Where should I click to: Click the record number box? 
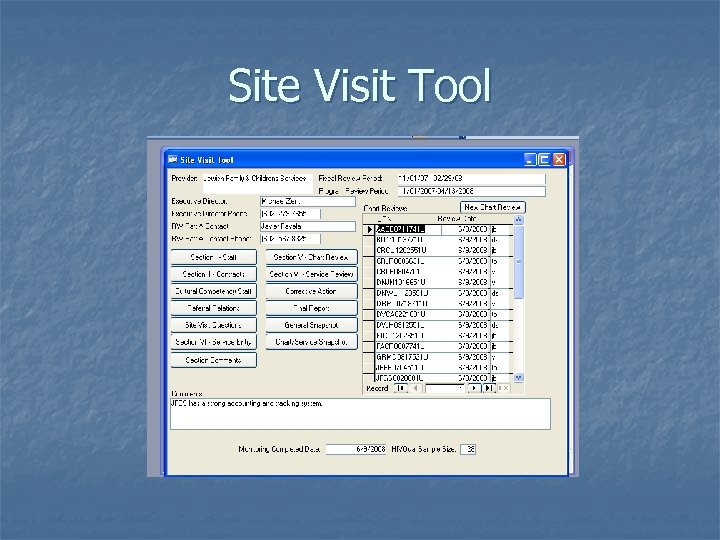tap(445, 388)
